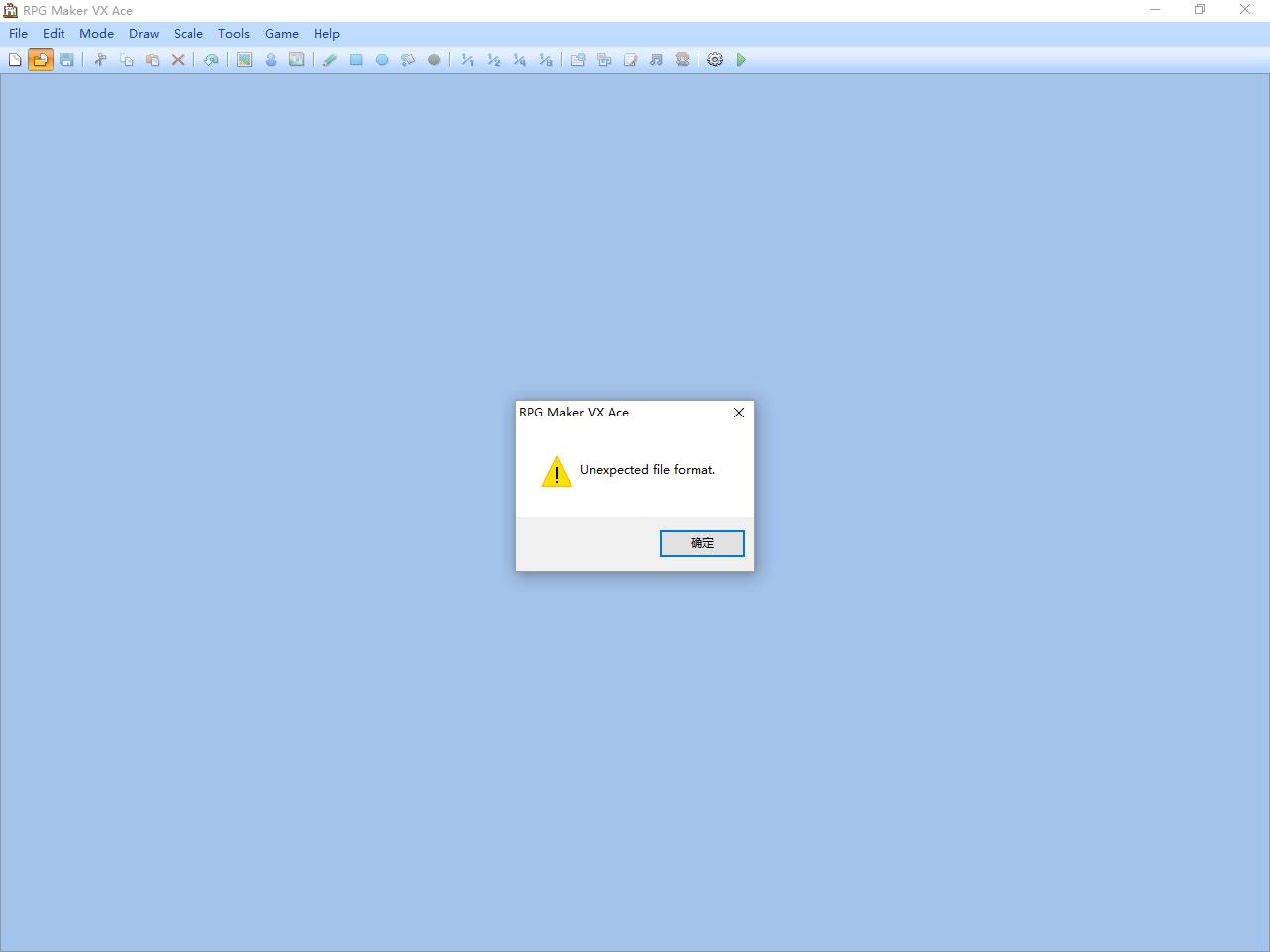1270x952 pixels.
Task: Open the Game menu
Action: (x=282, y=33)
